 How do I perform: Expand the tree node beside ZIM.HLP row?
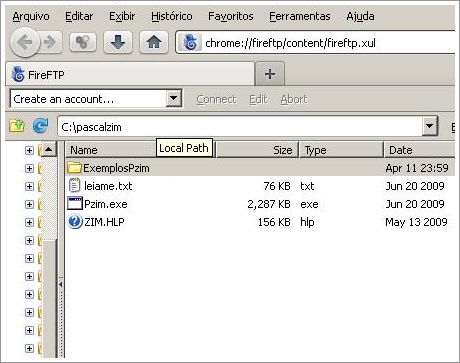click(29, 222)
